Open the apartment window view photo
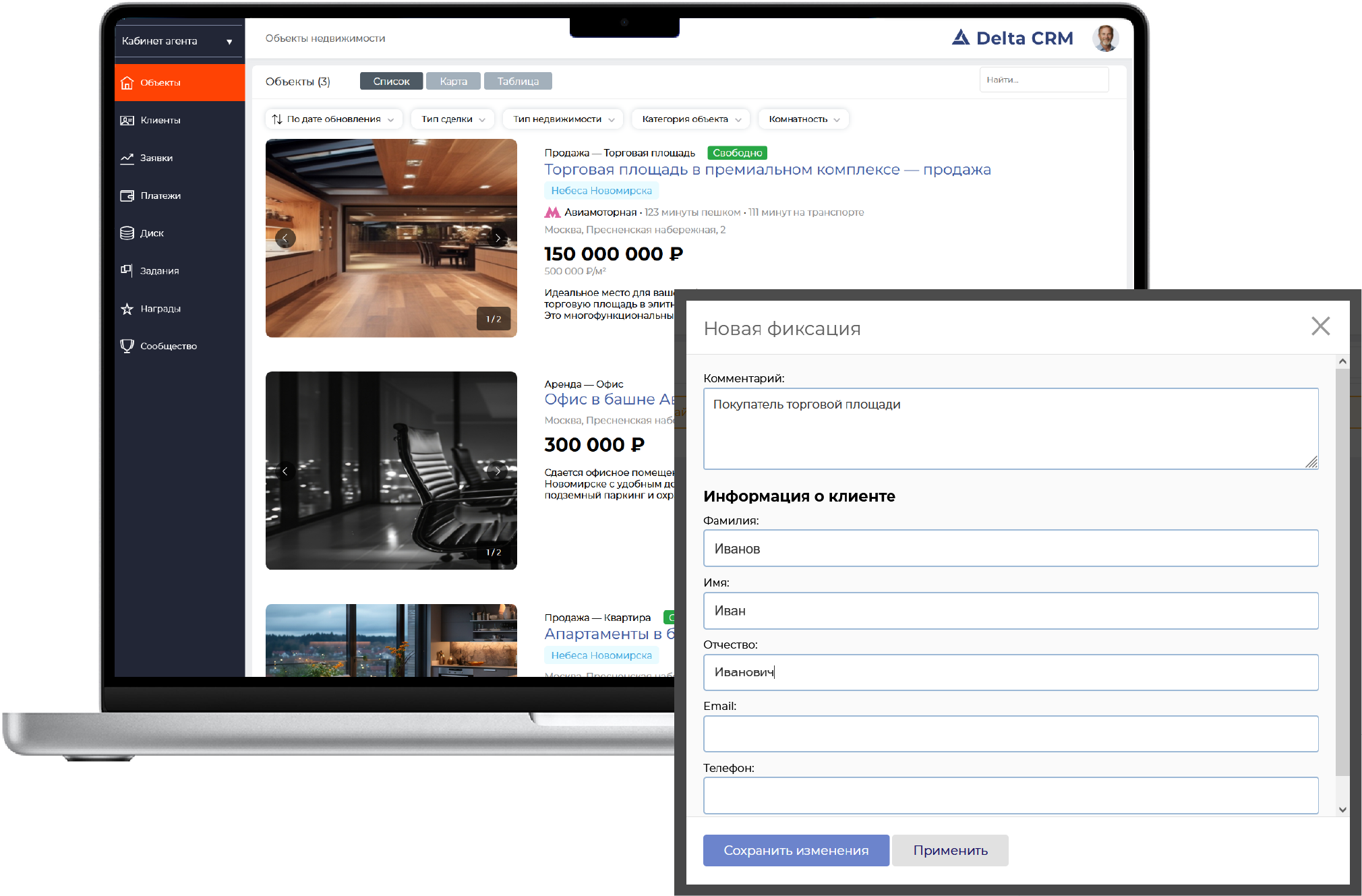 (391, 640)
